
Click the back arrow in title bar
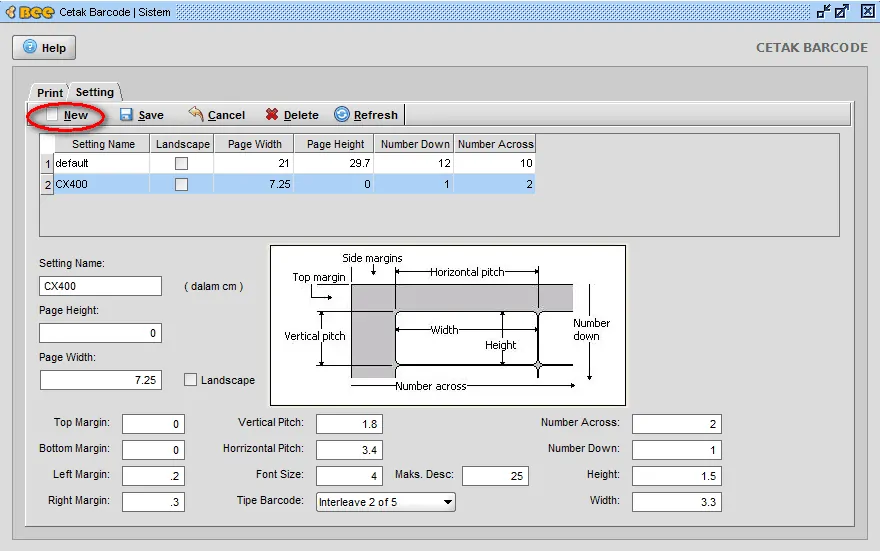point(9,12)
